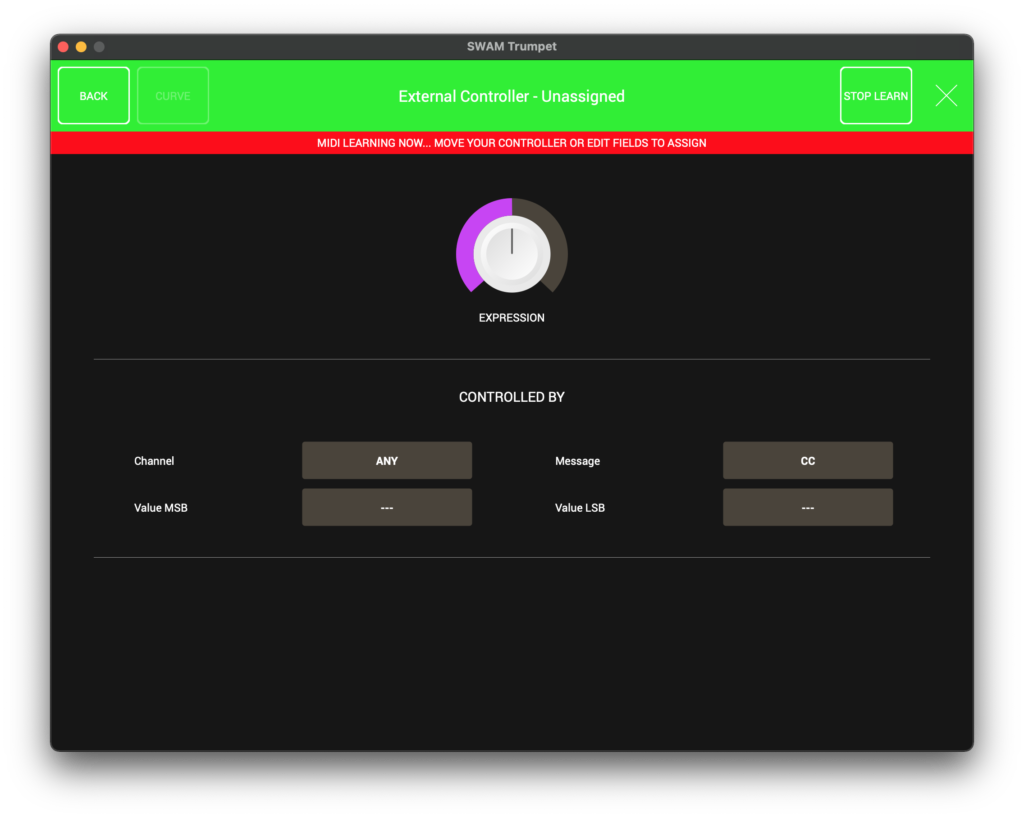Screen dimensions: 1024x818
Task: Open the Channel dropdown showing ANY
Action: 387,461
